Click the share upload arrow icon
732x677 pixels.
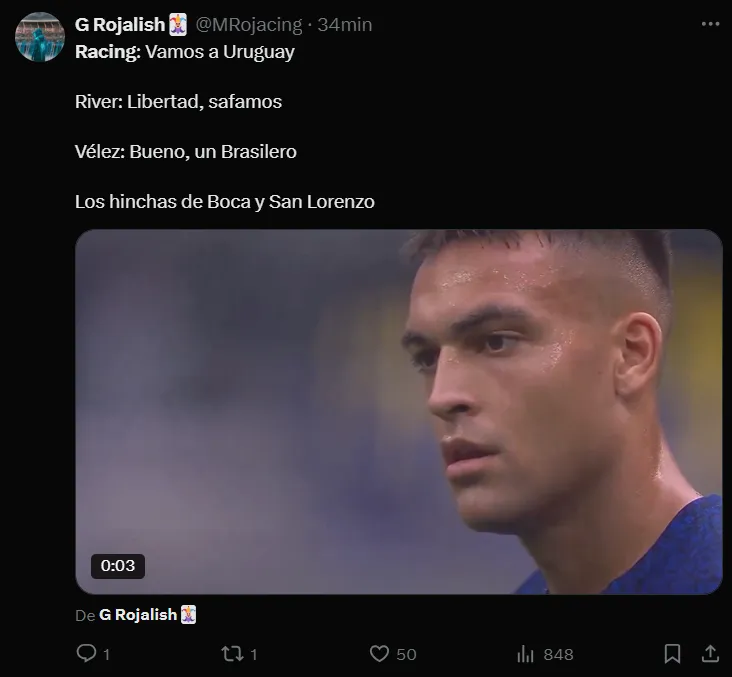(x=709, y=654)
